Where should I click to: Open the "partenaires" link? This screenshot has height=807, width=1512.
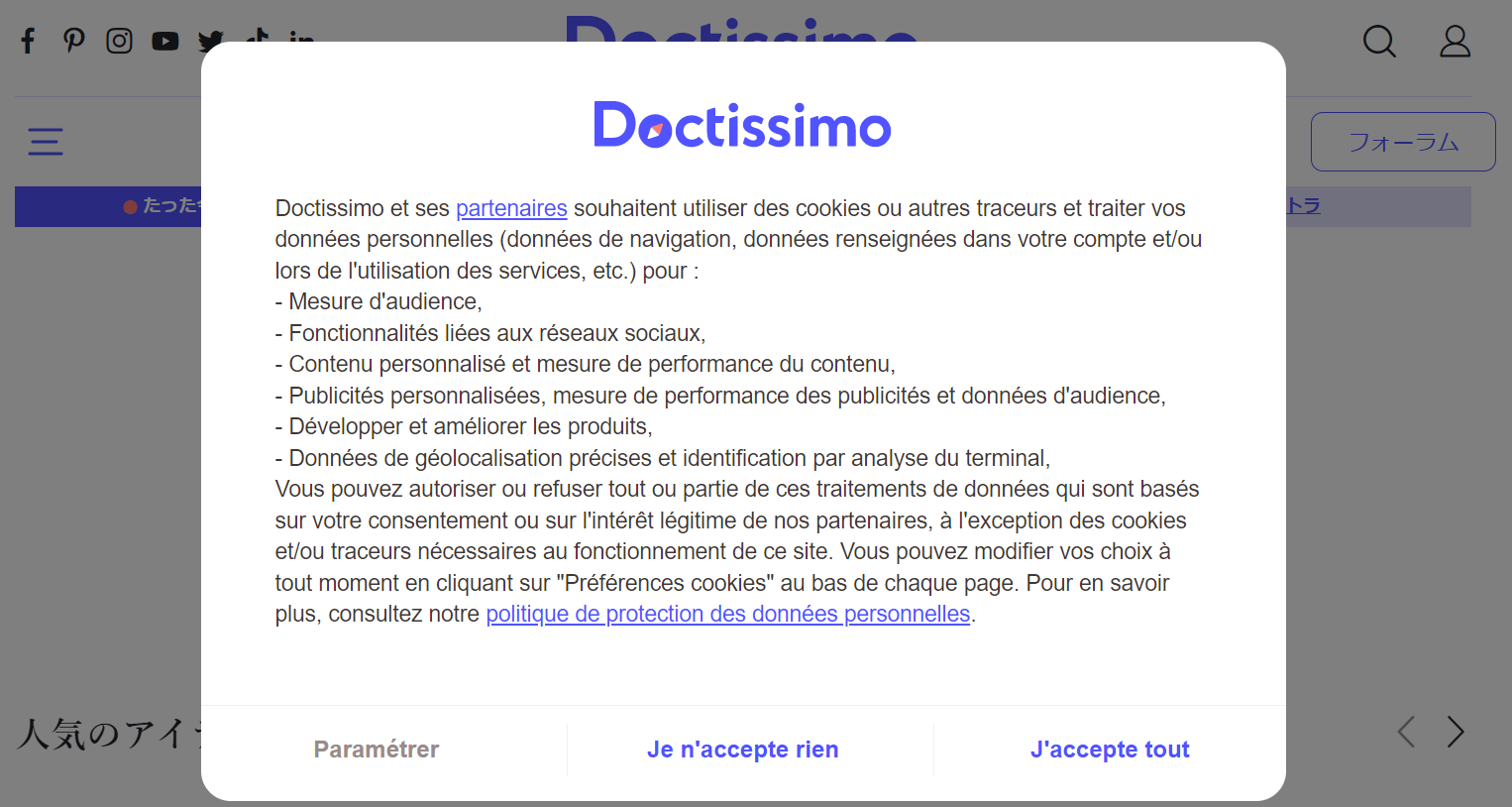511,208
